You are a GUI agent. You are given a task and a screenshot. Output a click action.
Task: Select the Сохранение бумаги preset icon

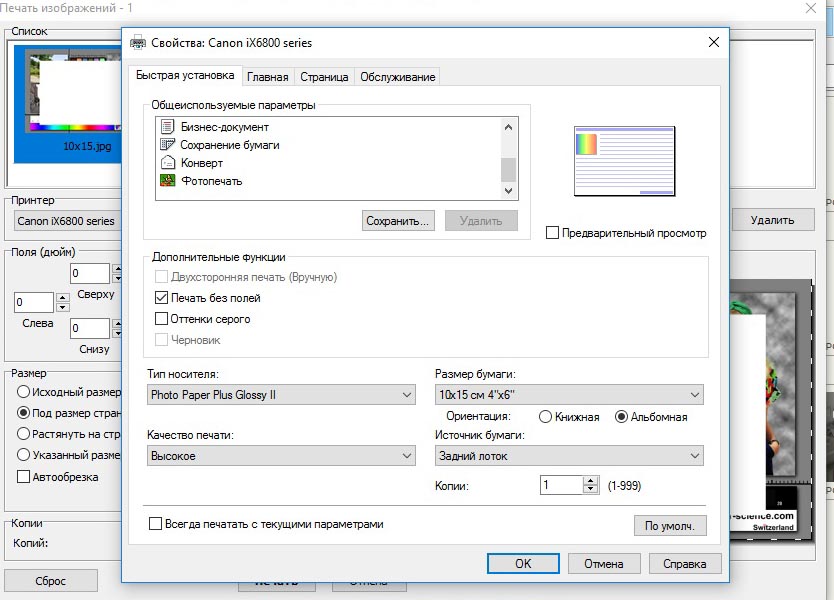point(168,145)
